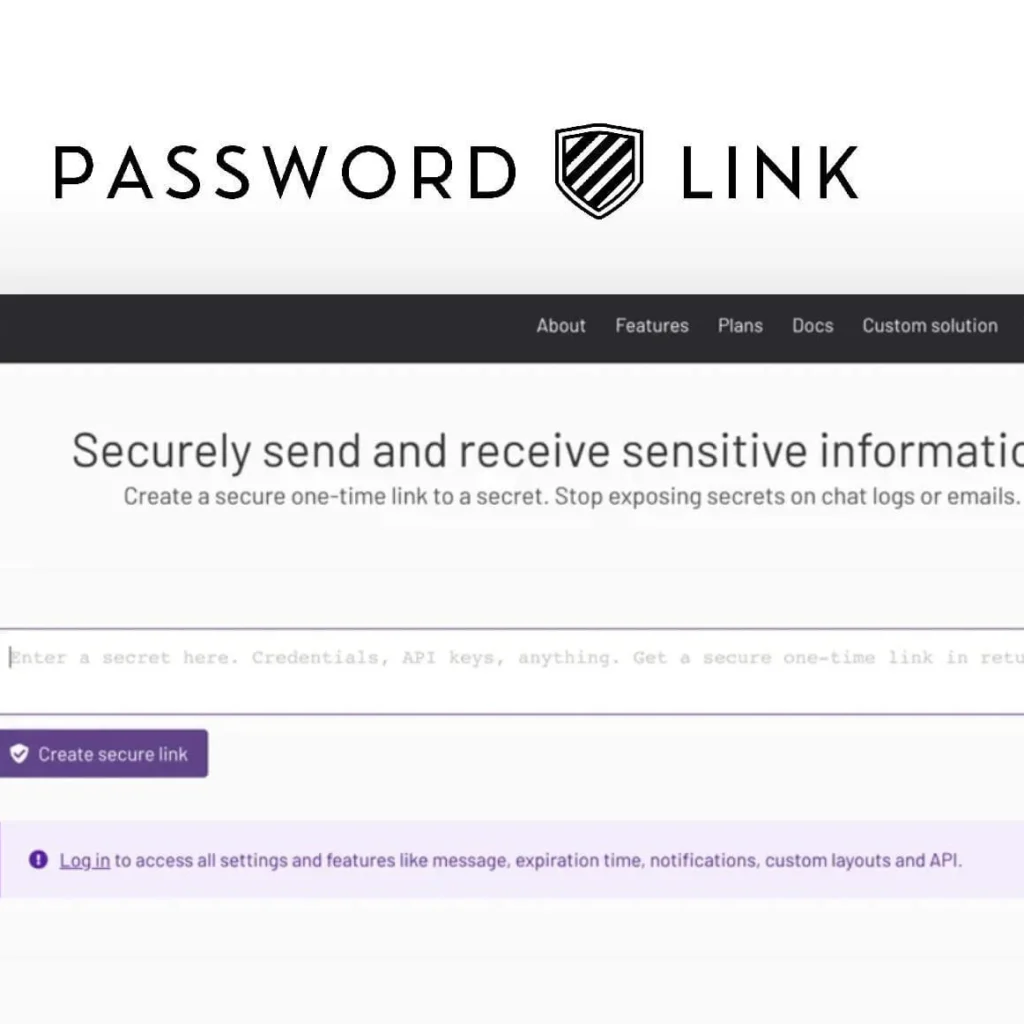Click the checkmark shield icon on the purple button
Image resolution: width=1024 pixels, height=1024 pixels.
19,754
